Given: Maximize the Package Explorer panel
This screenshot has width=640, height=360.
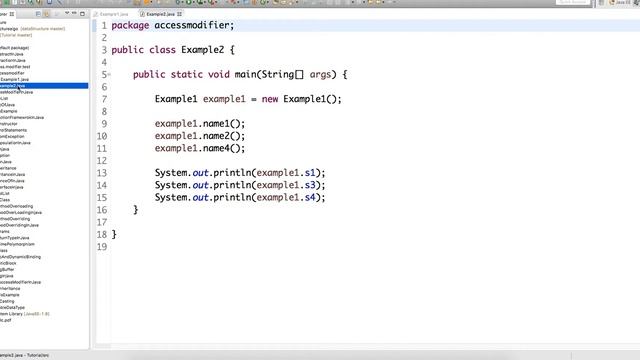Looking at the screenshot, I should [x=82, y=14].
